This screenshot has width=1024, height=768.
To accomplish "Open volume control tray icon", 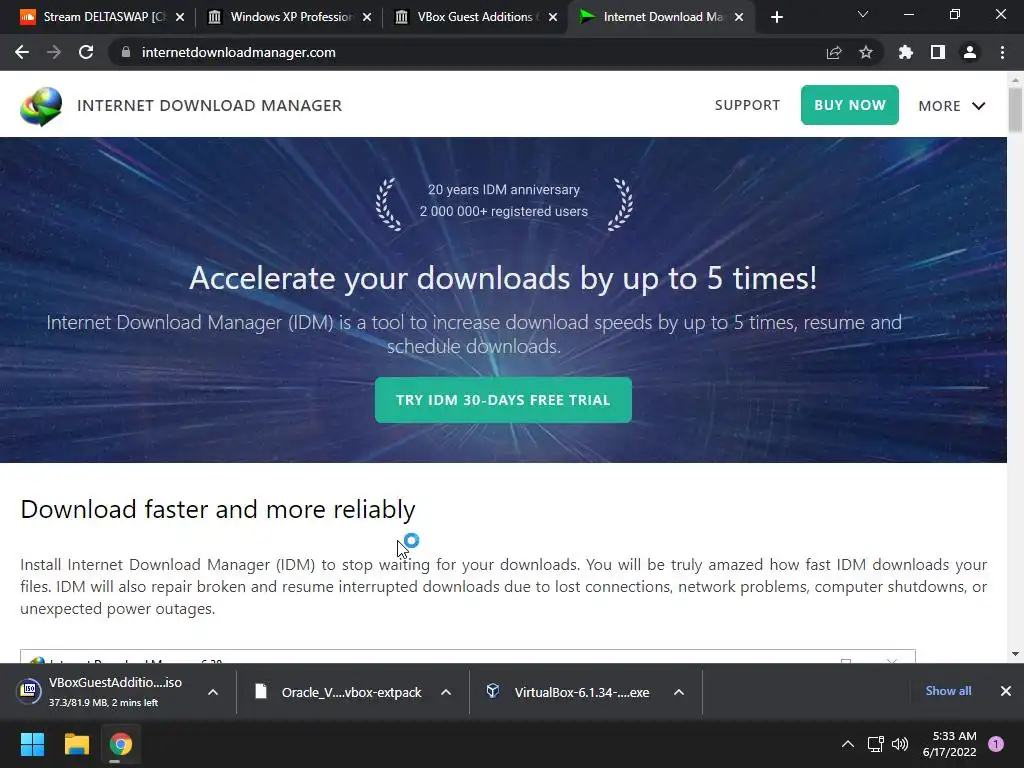I will (x=900, y=744).
